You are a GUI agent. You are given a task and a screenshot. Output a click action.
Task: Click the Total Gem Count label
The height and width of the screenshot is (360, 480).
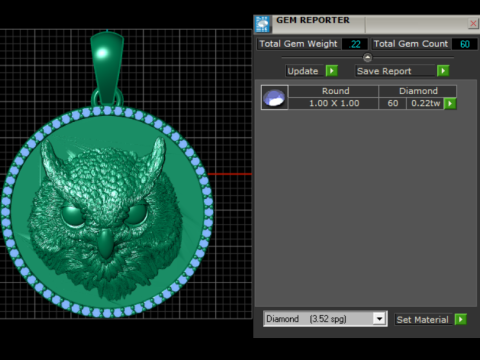pos(411,44)
